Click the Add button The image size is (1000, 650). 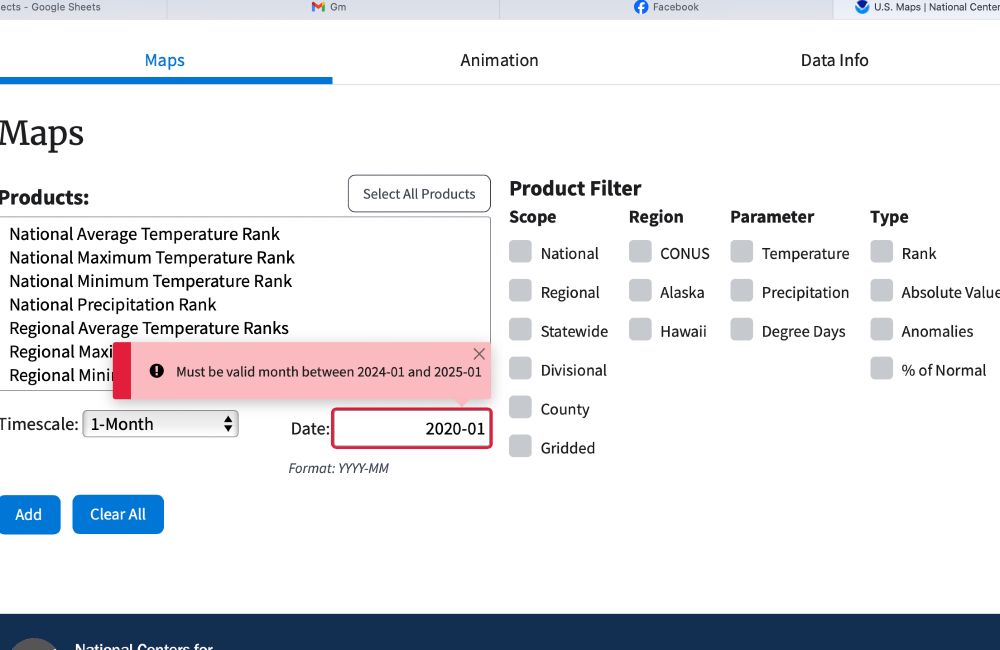pos(29,514)
